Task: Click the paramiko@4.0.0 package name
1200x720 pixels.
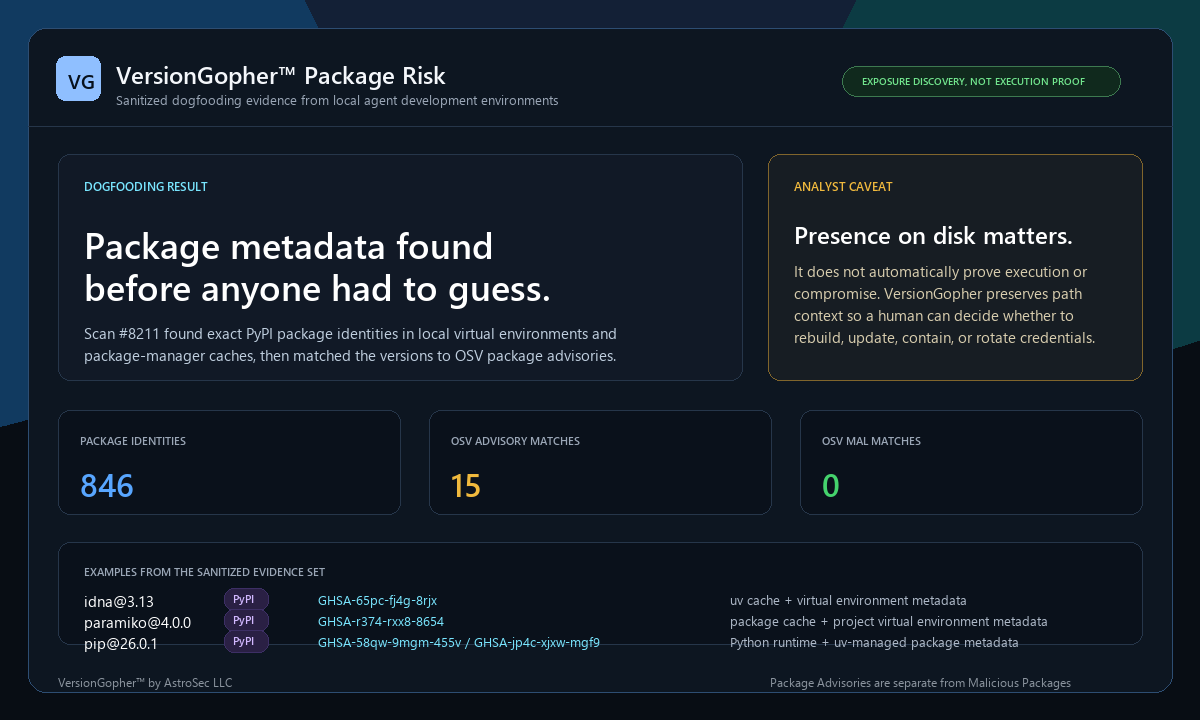Action: 137,622
